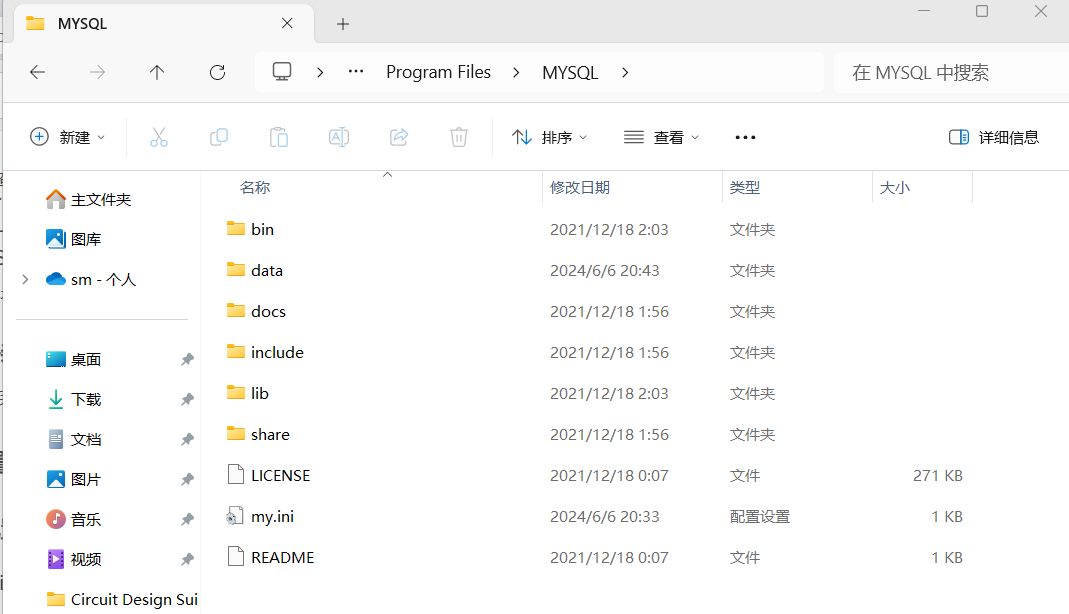Go back with the left arrow
1069x614 pixels.
coord(37,72)
